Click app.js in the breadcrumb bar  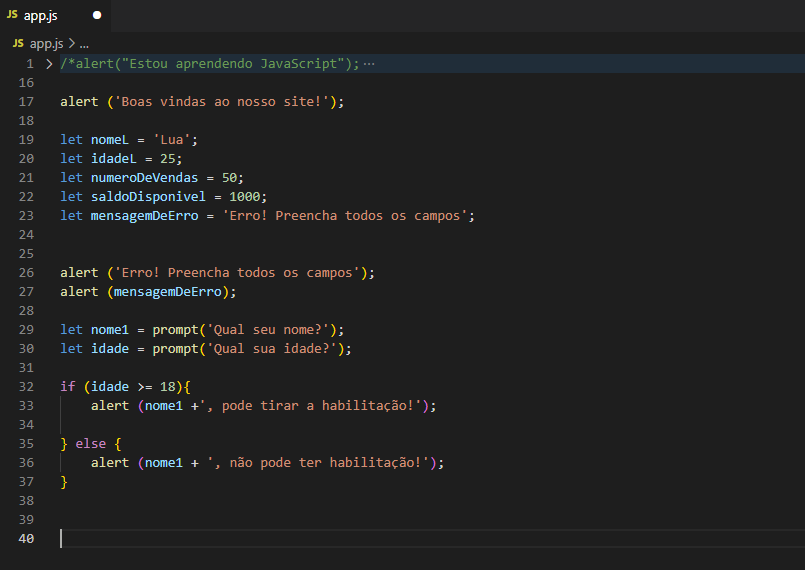[x=46, y=44]
